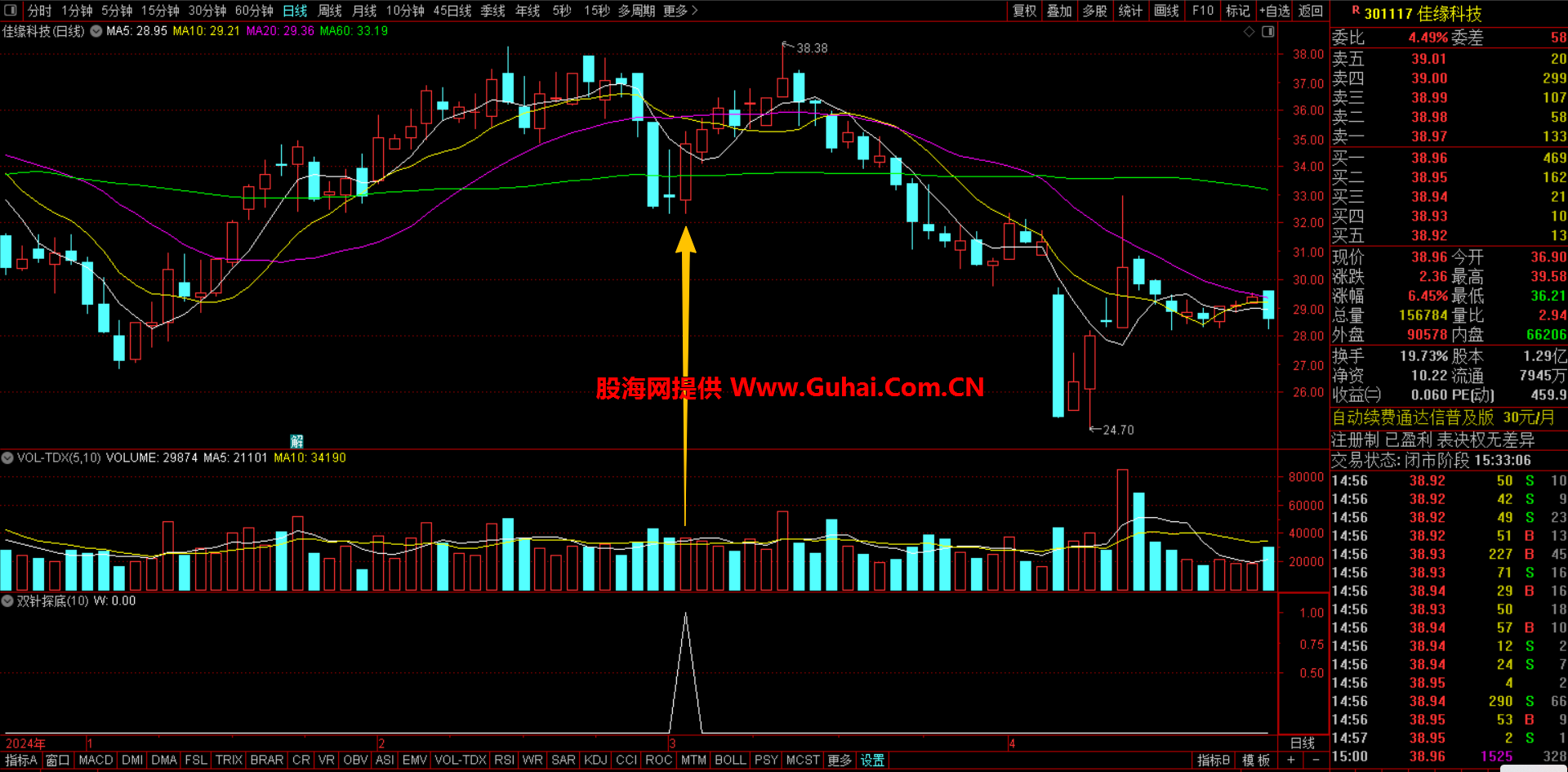Image resolution: width=1568 pixels, height=772 pixels.
Task: Click 买一 price 38.96 in order book
Action: point(1429,158)
